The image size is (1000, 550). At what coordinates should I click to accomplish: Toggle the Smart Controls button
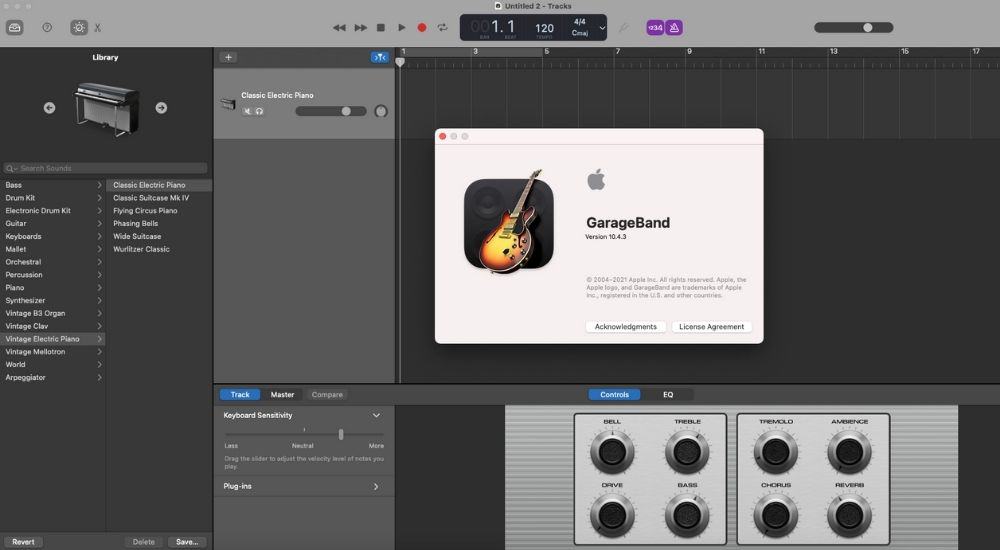(x=79, y=27)
